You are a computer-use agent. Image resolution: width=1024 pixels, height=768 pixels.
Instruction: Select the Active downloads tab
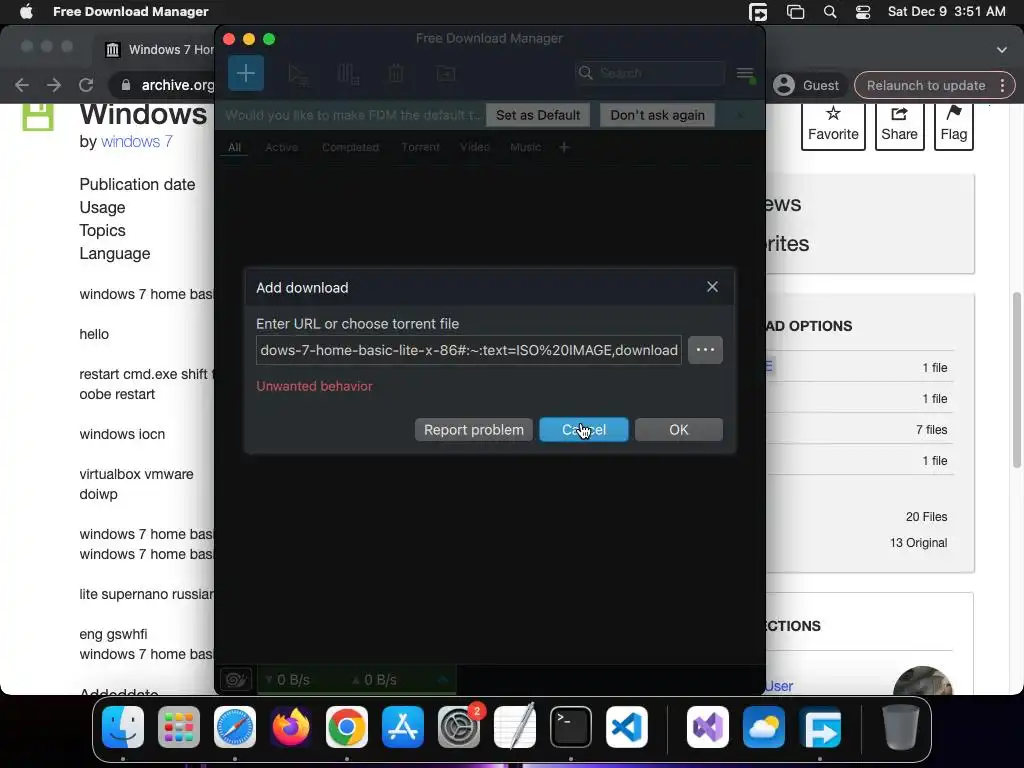click(x=281, y=148)
